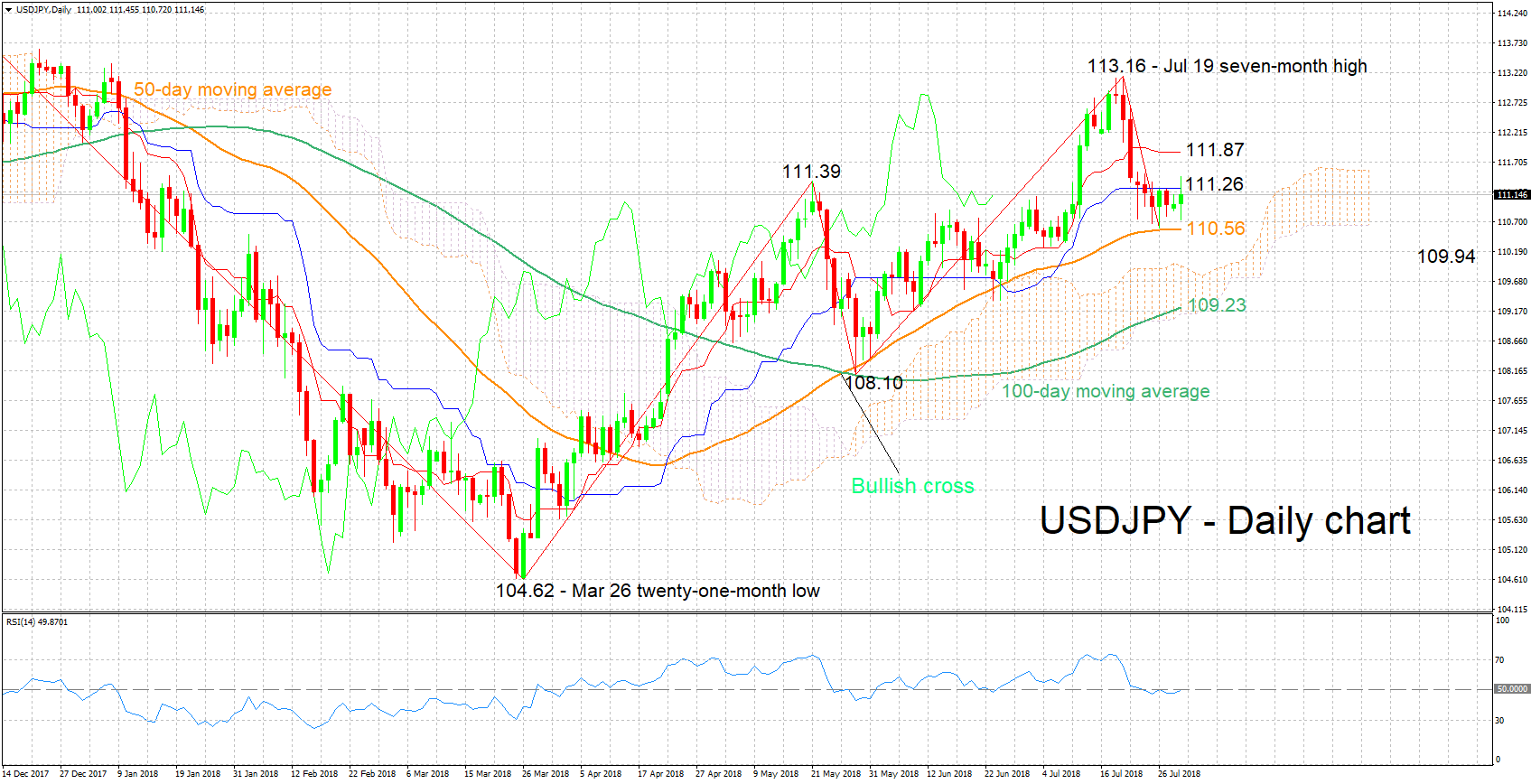Select the 111.87 price label
The height and width of the screenshot is (784, 1531).
1215,150
